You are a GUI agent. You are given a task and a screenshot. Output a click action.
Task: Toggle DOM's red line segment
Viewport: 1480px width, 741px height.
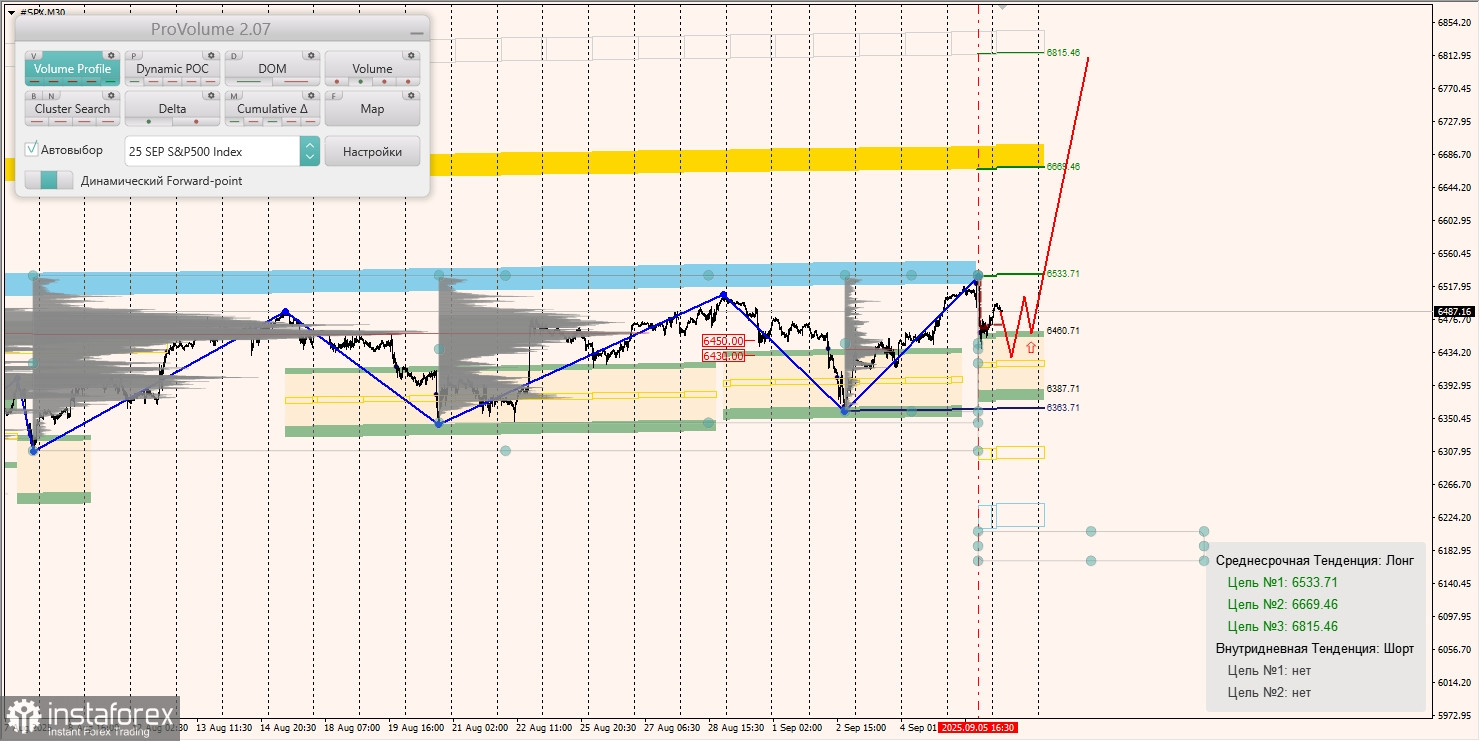click(x=296, y=81)
